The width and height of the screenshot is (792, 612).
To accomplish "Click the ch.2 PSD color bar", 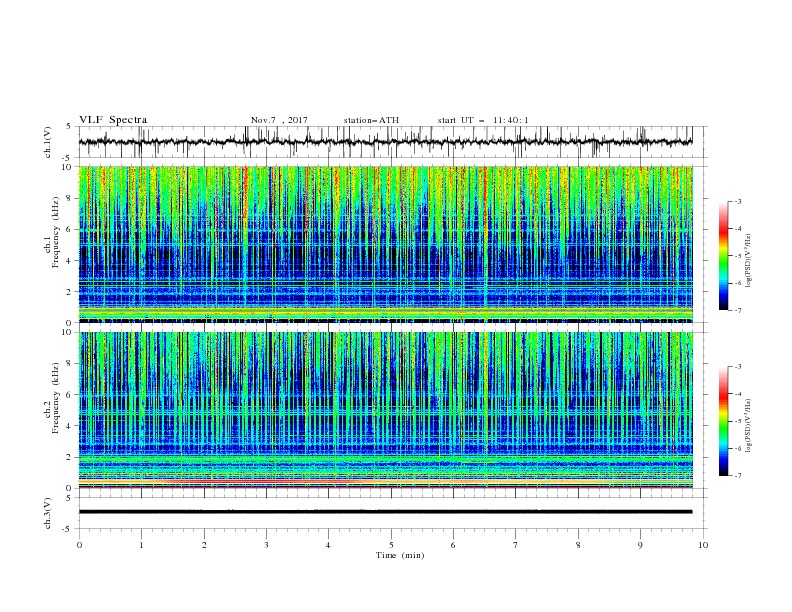I will (x=723, y=421).
